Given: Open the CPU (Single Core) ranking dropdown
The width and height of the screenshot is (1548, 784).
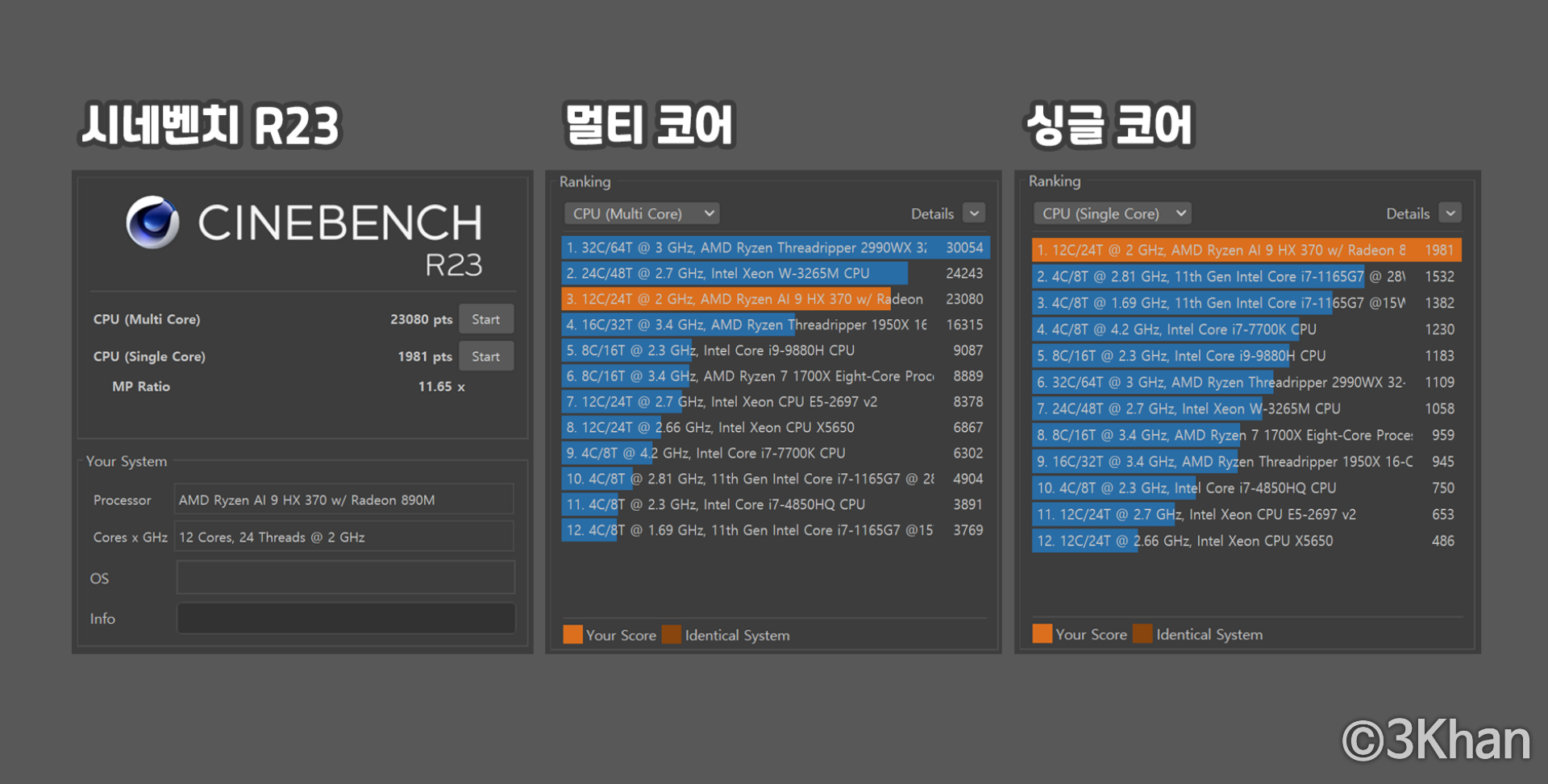Looking at the screenshot, I should tap(1113, 214).
